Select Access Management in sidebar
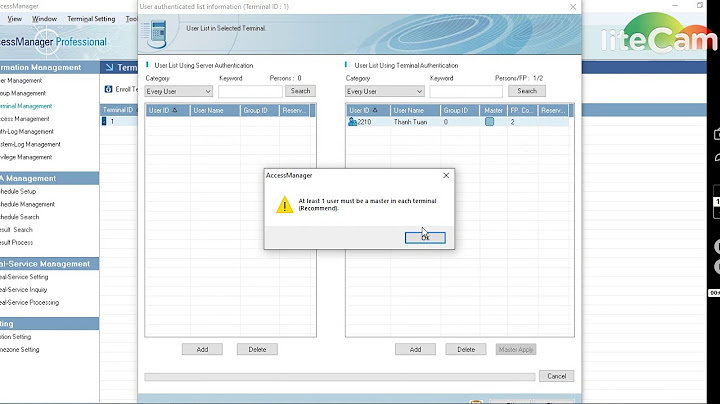This screenshot has width=720, height=404. point(24,119)
